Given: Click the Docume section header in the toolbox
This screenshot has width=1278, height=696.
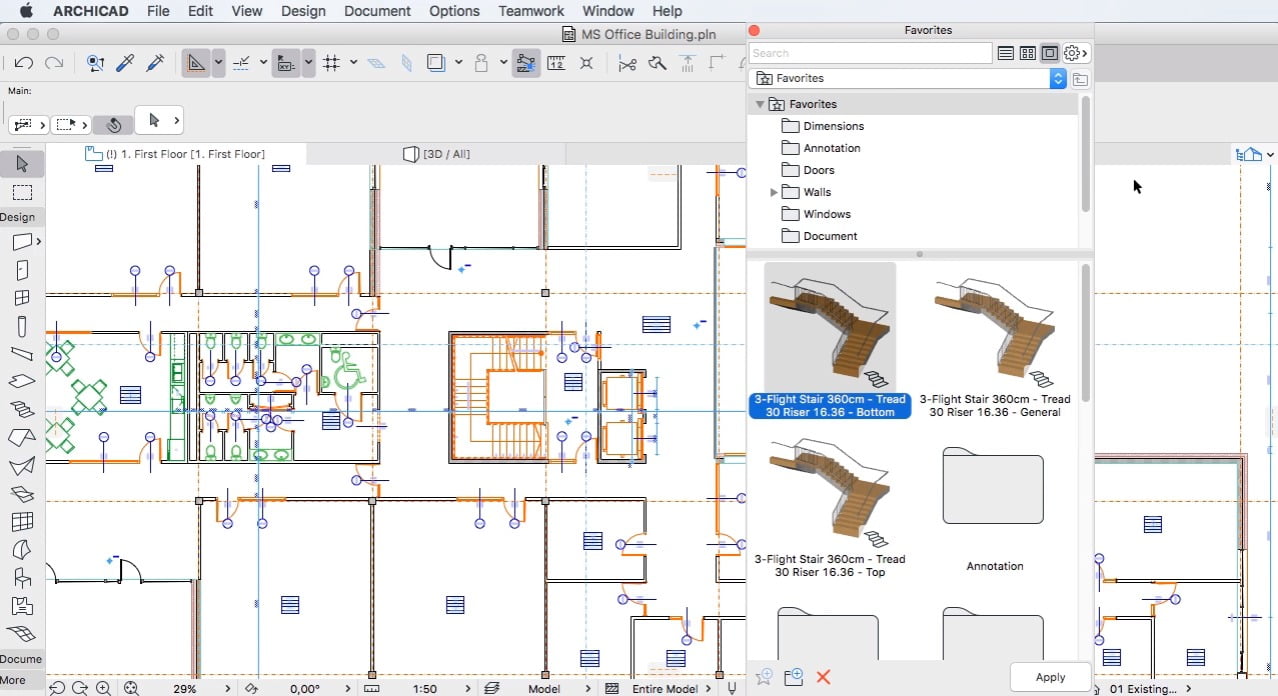Looking at the screenshot, I should point(21,659).
